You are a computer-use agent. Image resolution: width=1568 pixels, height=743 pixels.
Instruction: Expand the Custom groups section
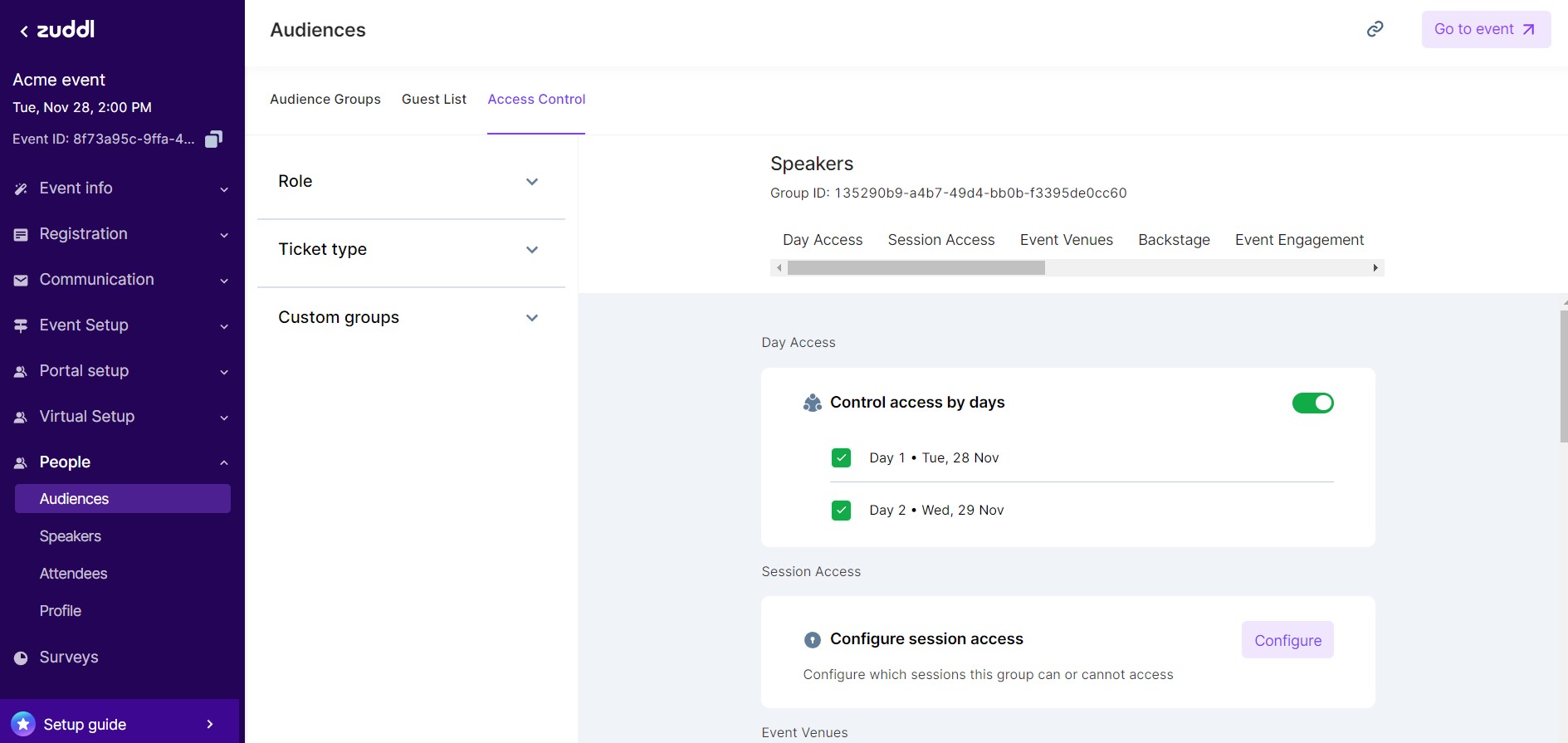[532, 318]
